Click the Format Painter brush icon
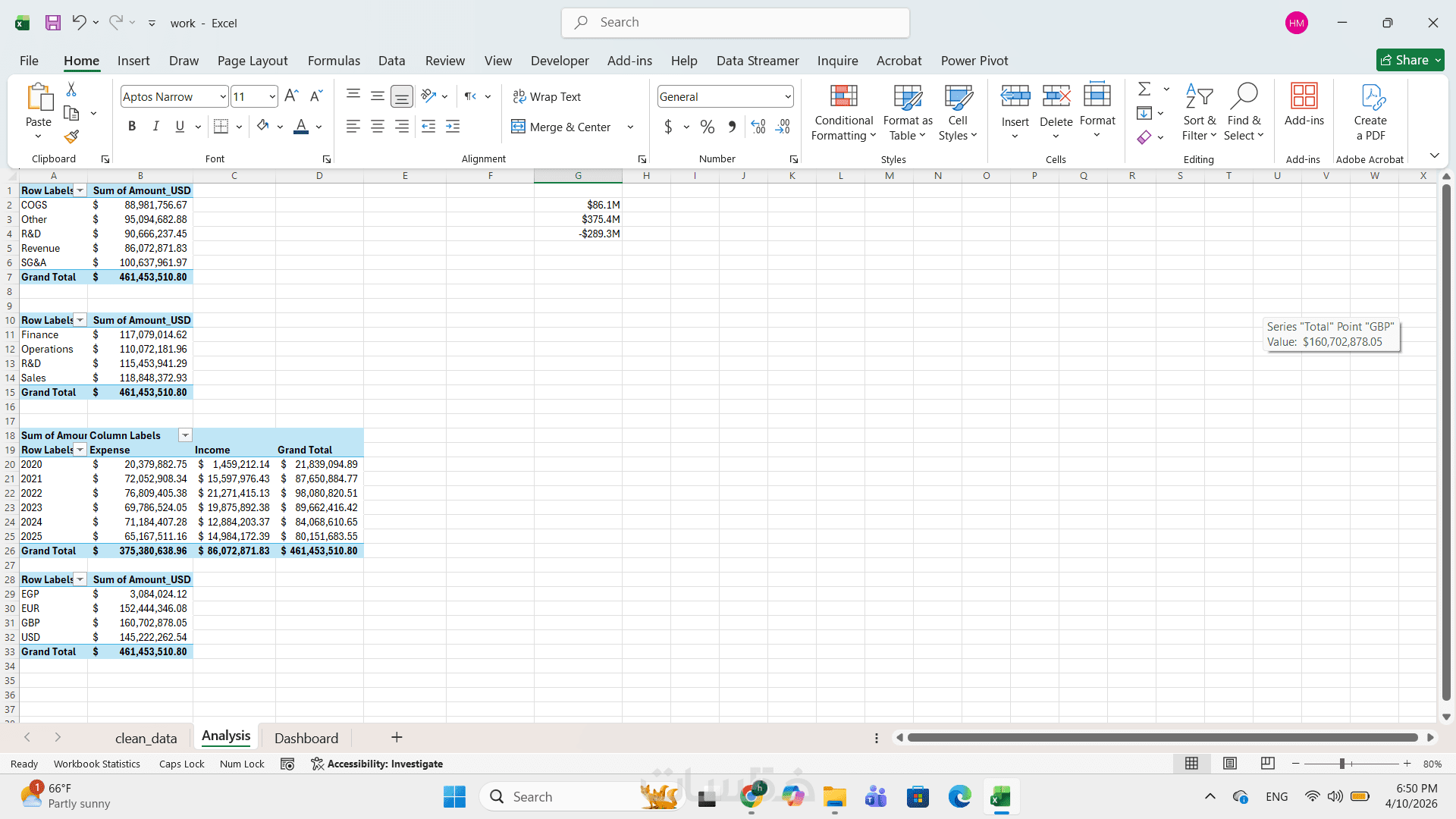 coord(71,137)
